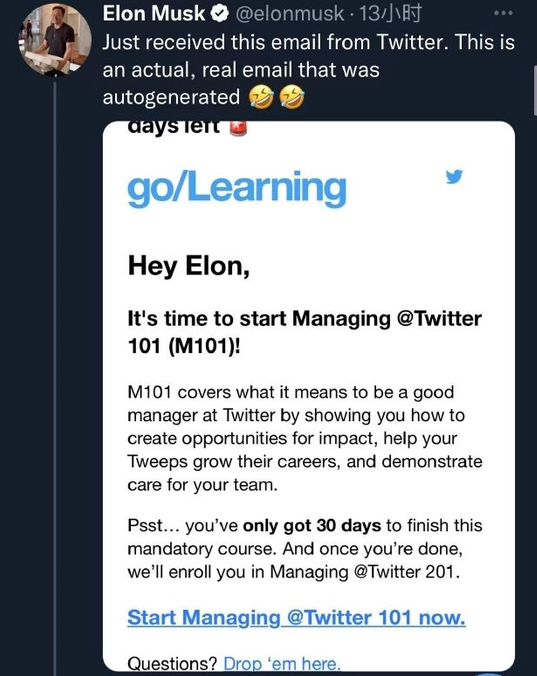Open the 'Drop 'em here.' link

pos(282,663)
